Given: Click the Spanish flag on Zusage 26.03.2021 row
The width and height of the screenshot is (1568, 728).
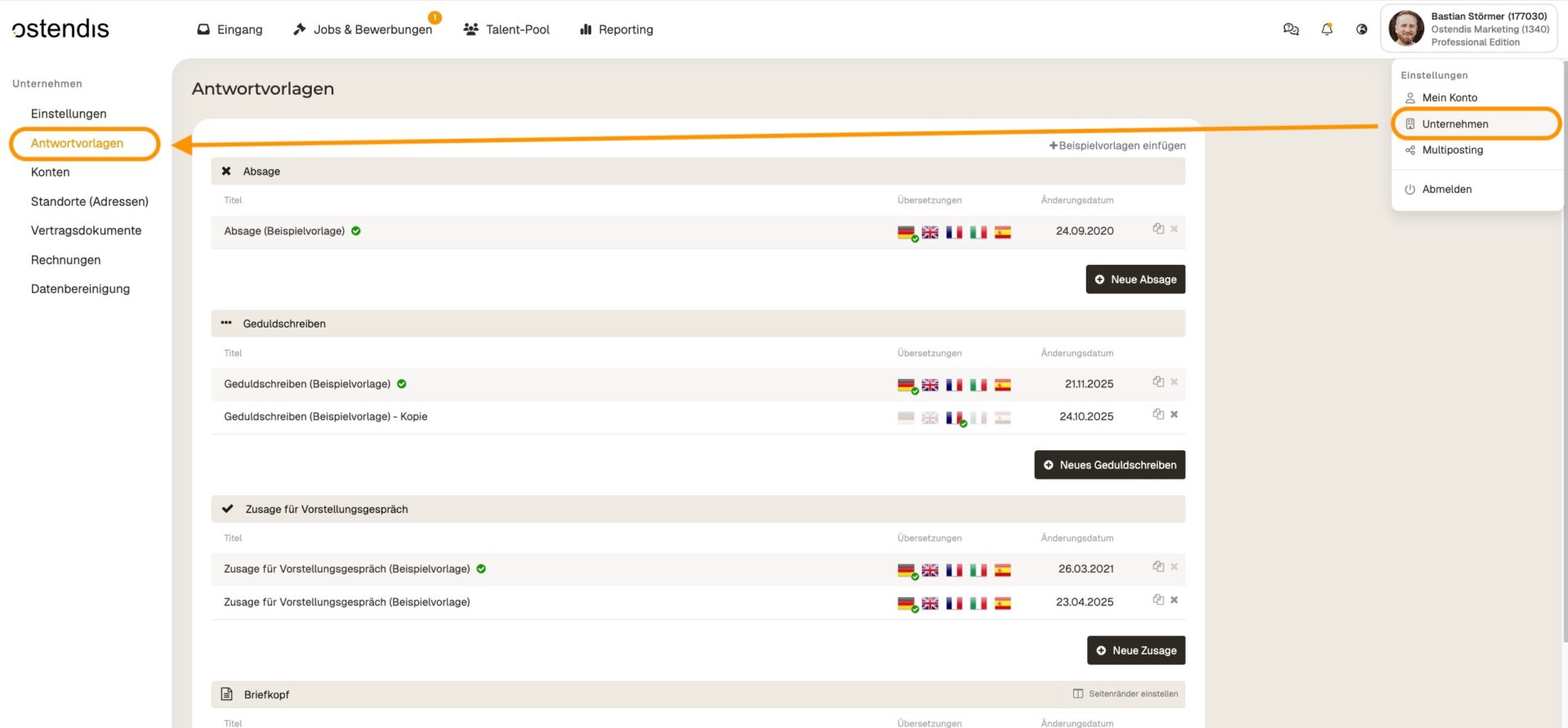Looking at the screenshot, I should (1003, 570).
